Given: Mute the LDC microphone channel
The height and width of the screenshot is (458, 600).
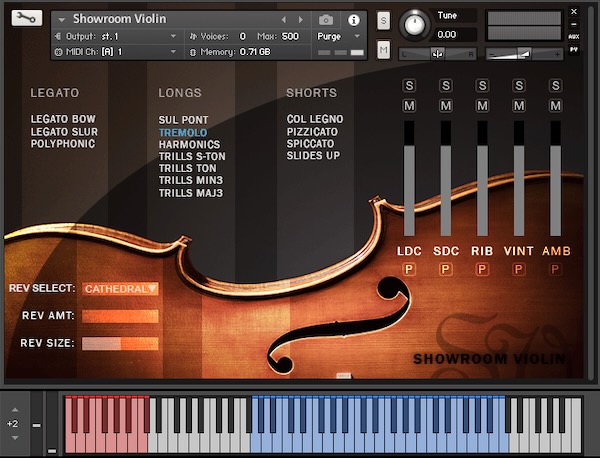Looking at the screenshot, I should pos(409,106).
